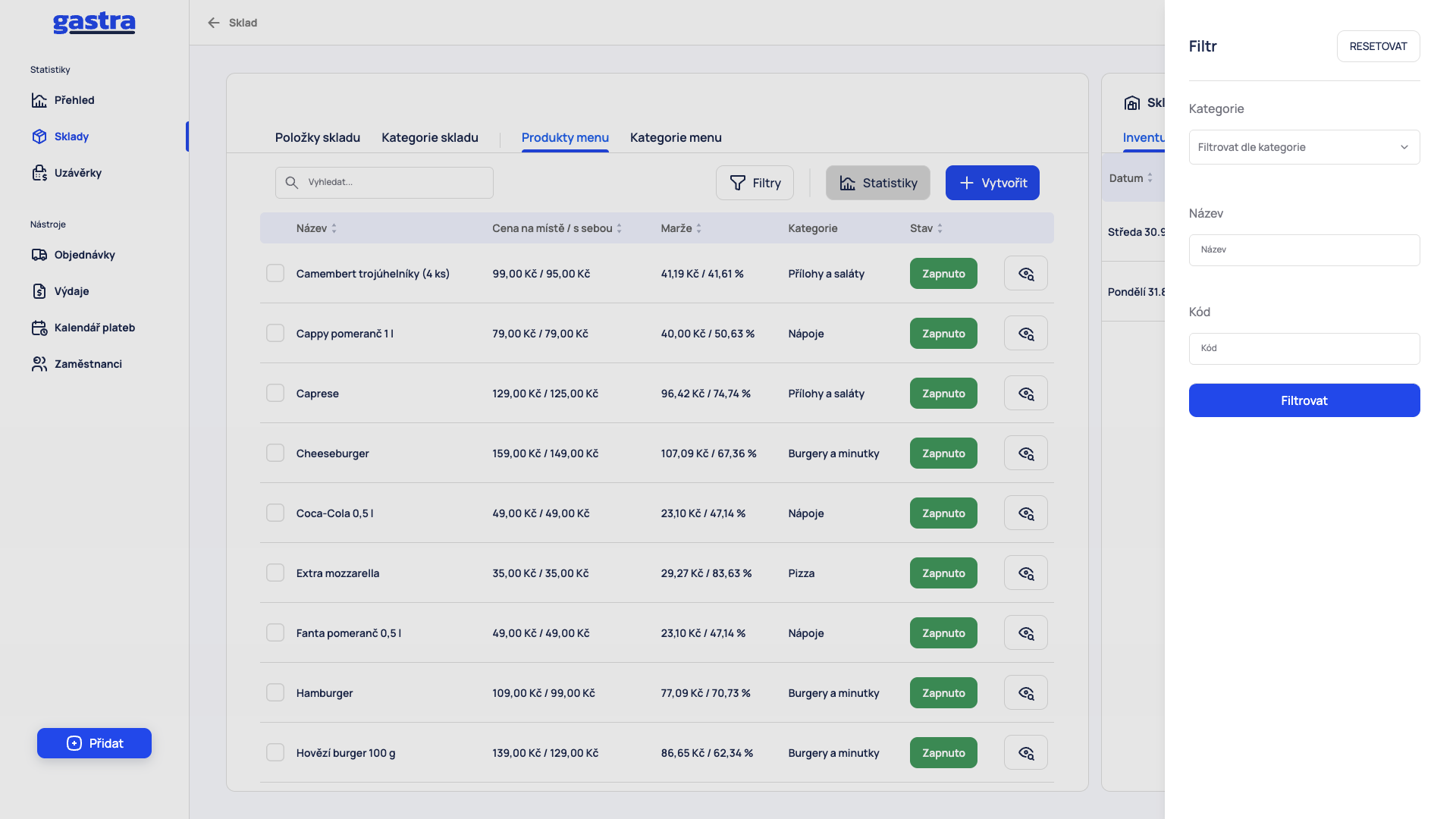
Task: Toggle Zapnuto status for Caprese
Action: click(943, 394)
